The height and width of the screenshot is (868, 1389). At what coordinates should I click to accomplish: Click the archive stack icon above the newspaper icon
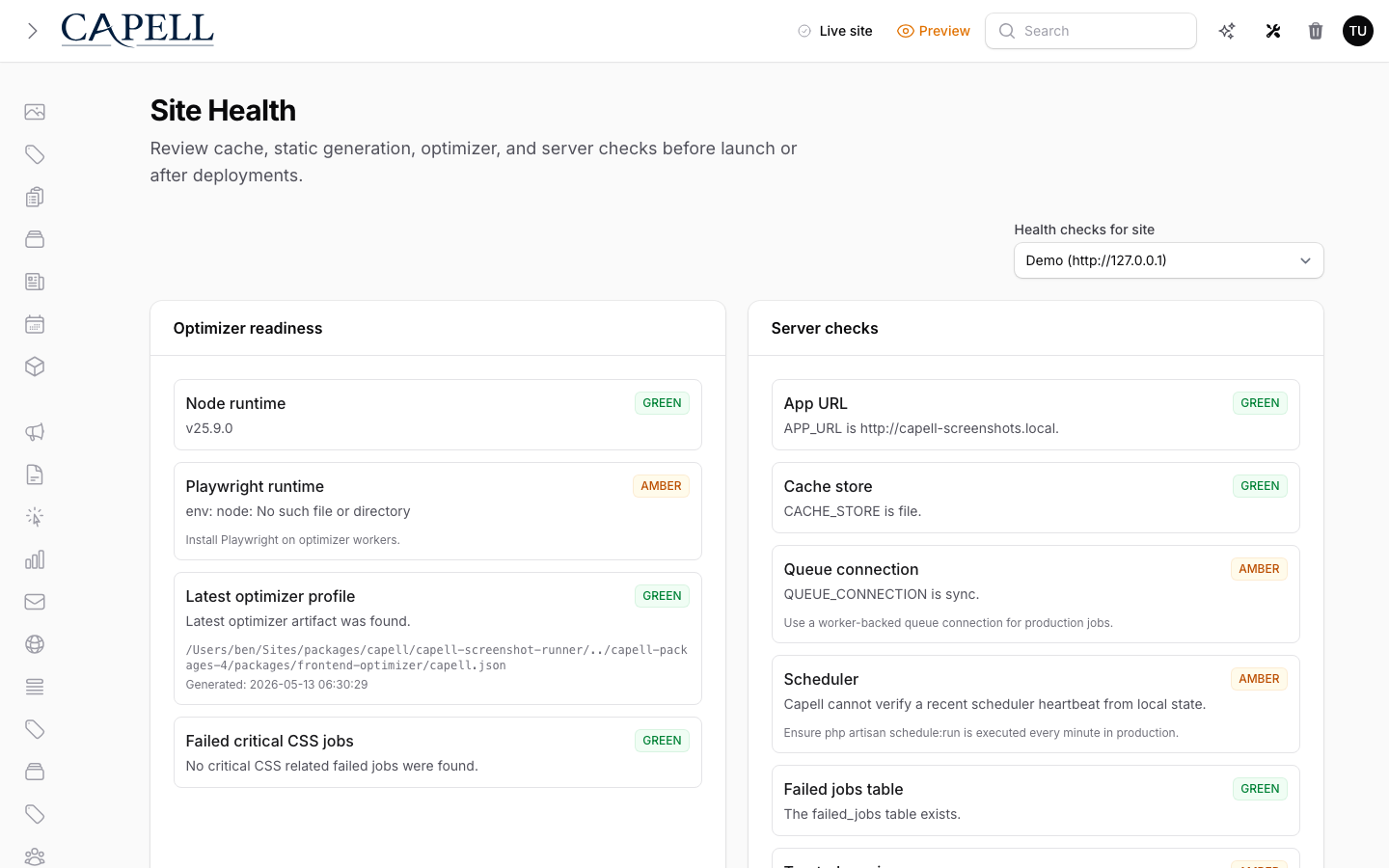coord(35,239)
